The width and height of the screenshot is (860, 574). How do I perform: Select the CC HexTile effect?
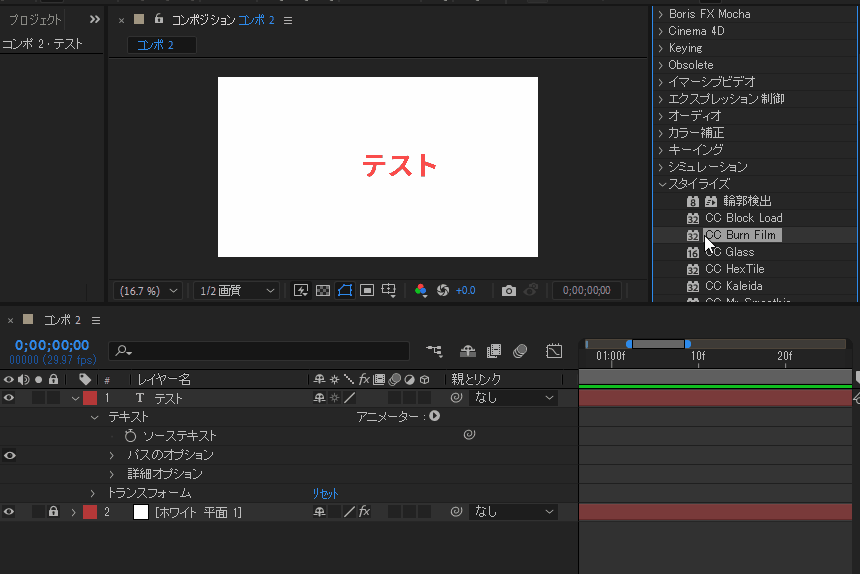734,269
